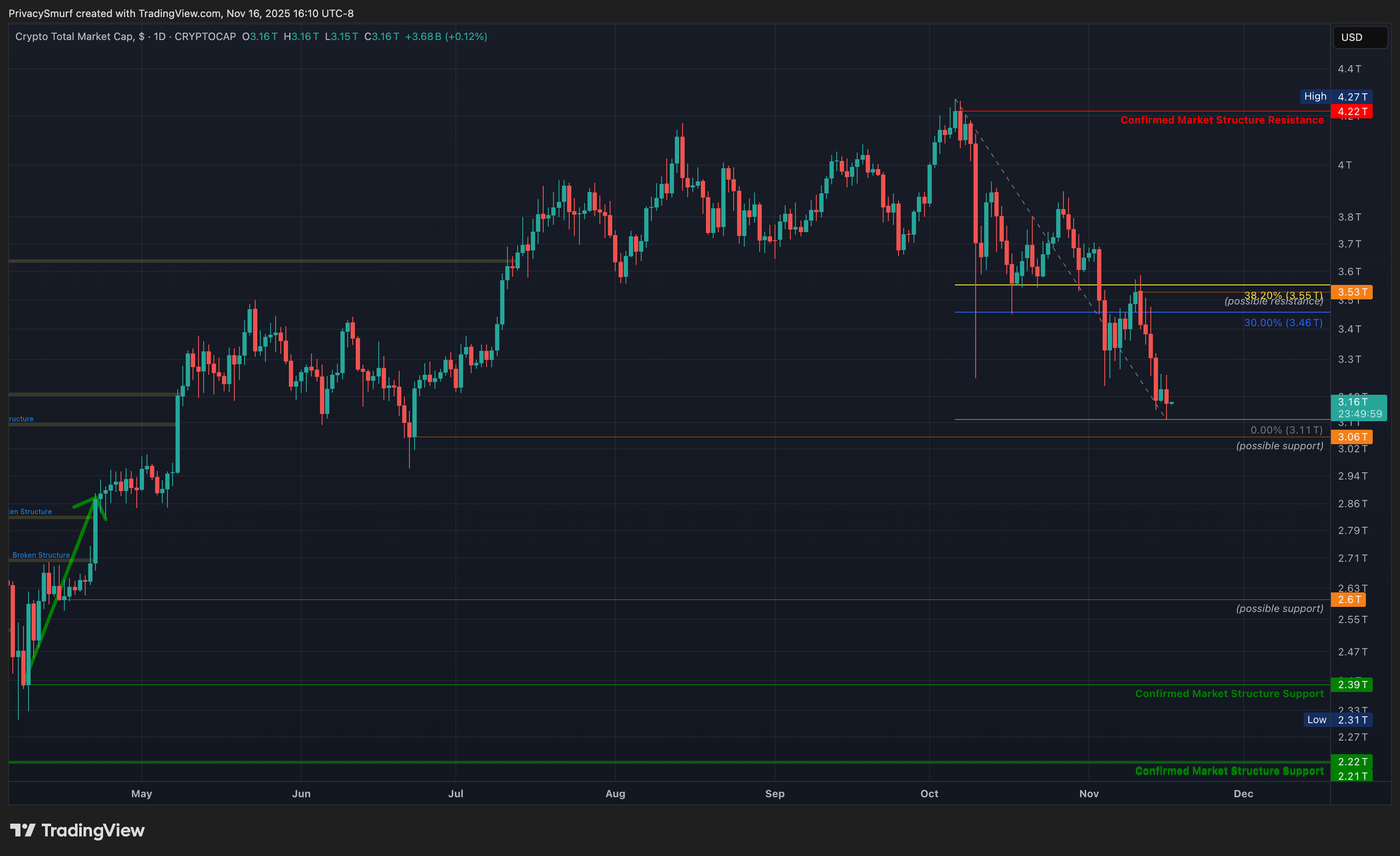The height and width of the screenshot is (856, 1400).
Task: Click the Nov label on time axis
Action: 1089,793
